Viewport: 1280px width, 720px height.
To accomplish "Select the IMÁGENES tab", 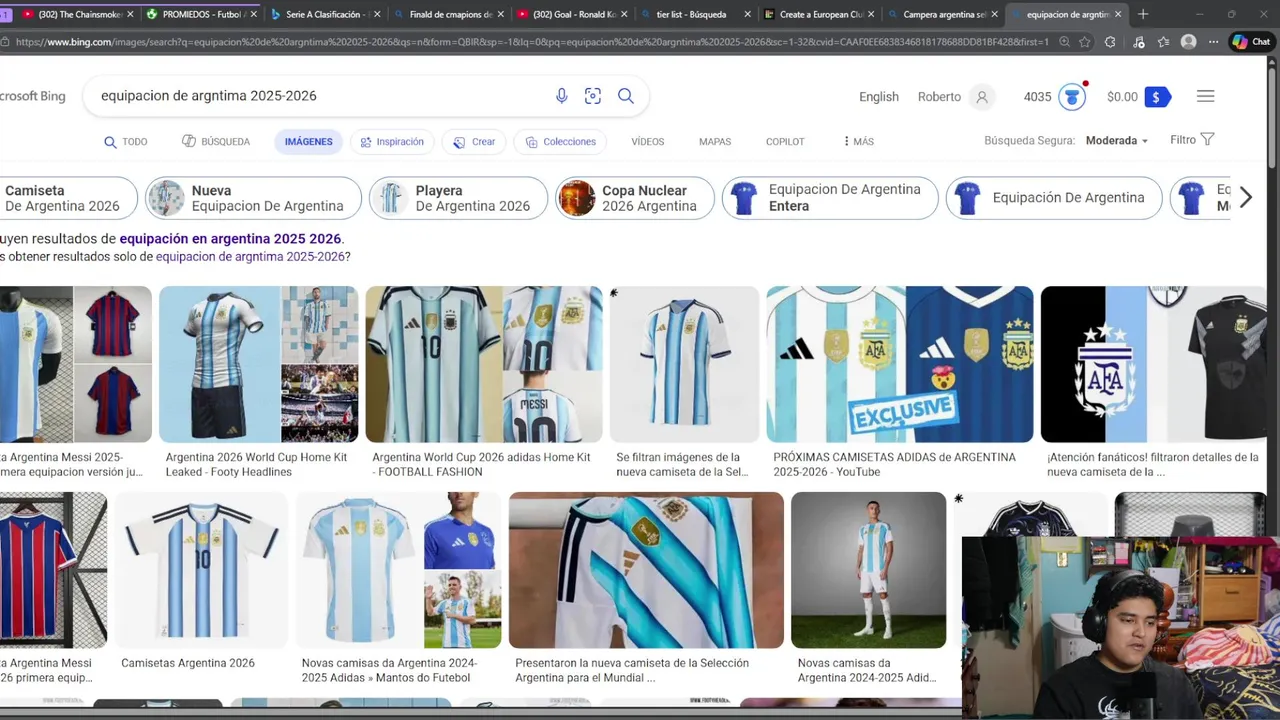I will 308,142.
